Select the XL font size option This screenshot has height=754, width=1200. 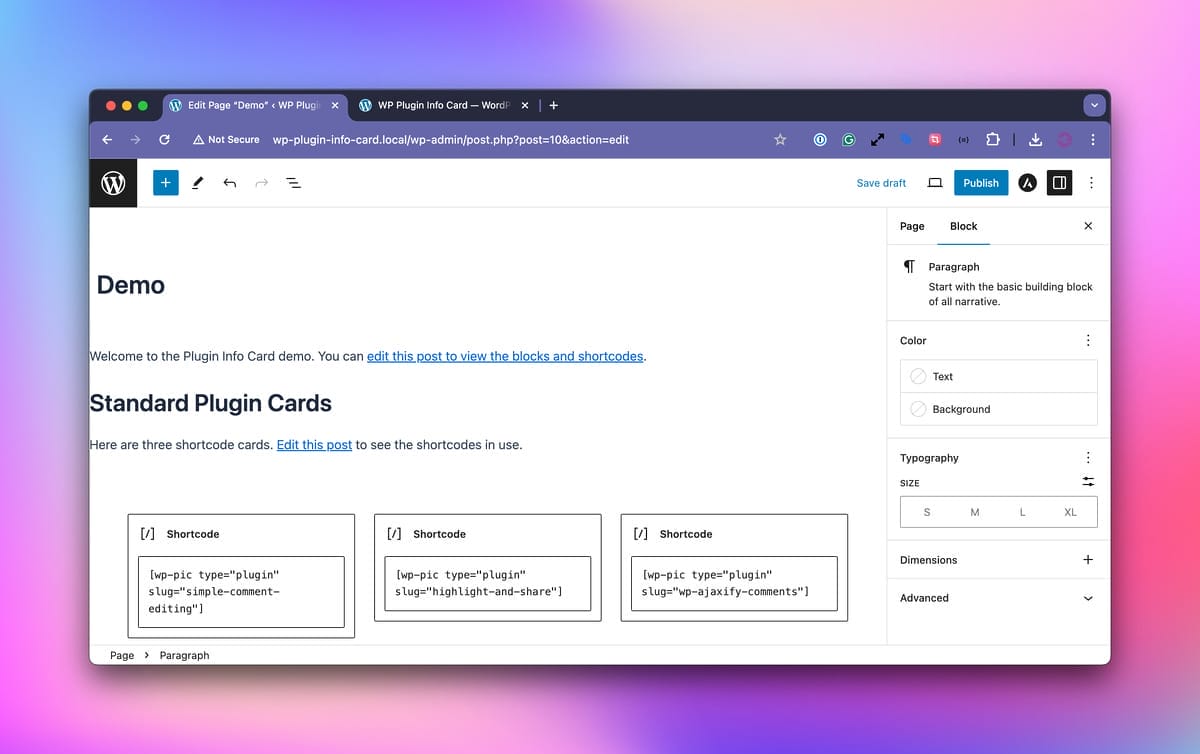tap(1070, 512)
